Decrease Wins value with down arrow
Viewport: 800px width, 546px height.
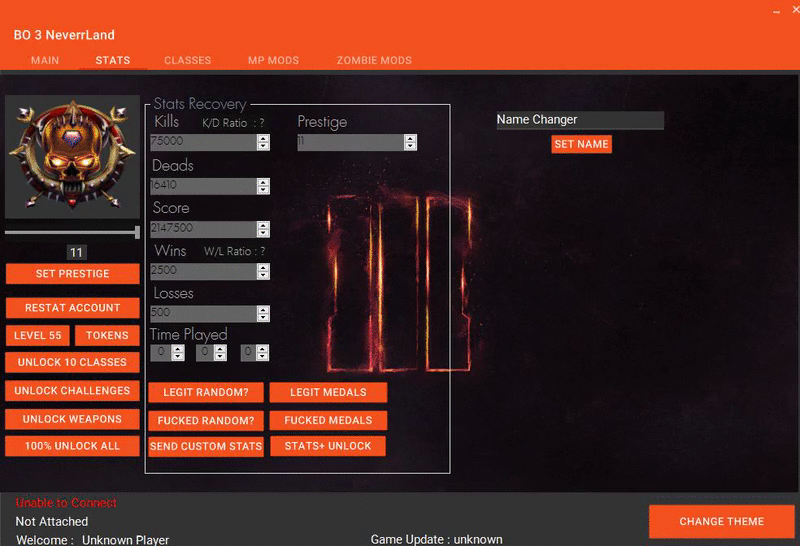tap(263, 275)
